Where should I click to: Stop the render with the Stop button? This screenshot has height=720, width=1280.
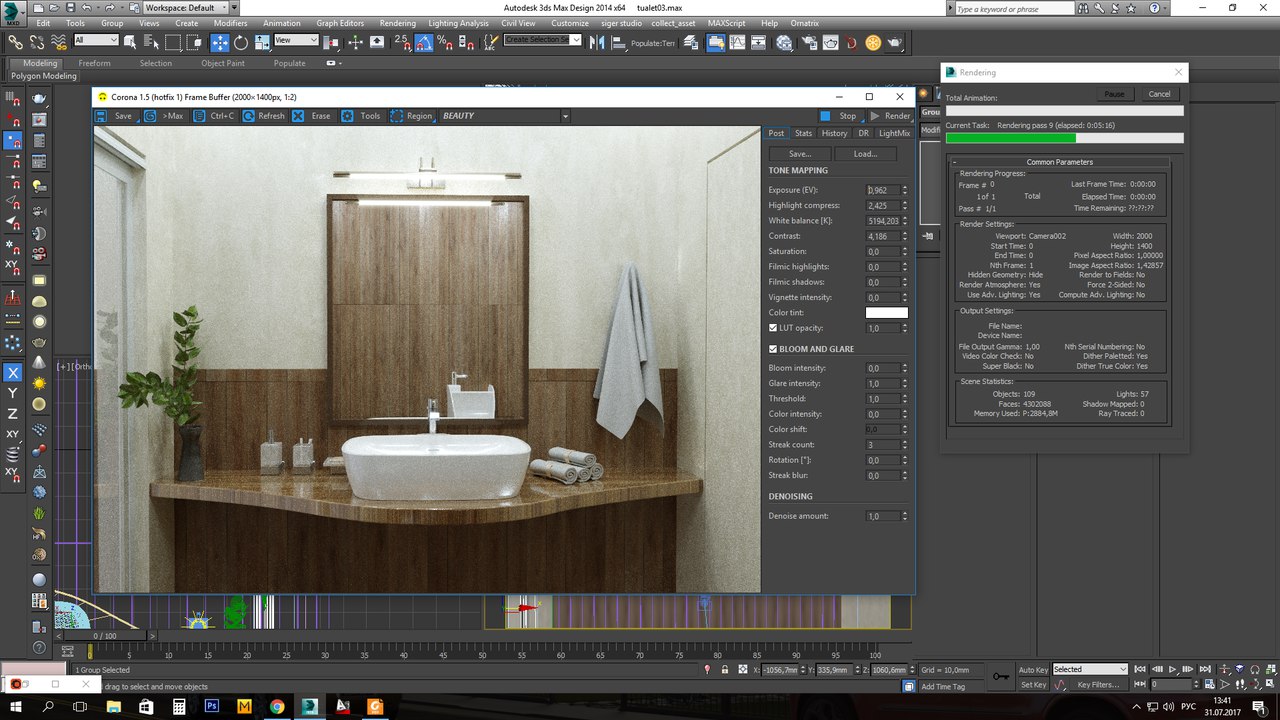tap(838, 116)
